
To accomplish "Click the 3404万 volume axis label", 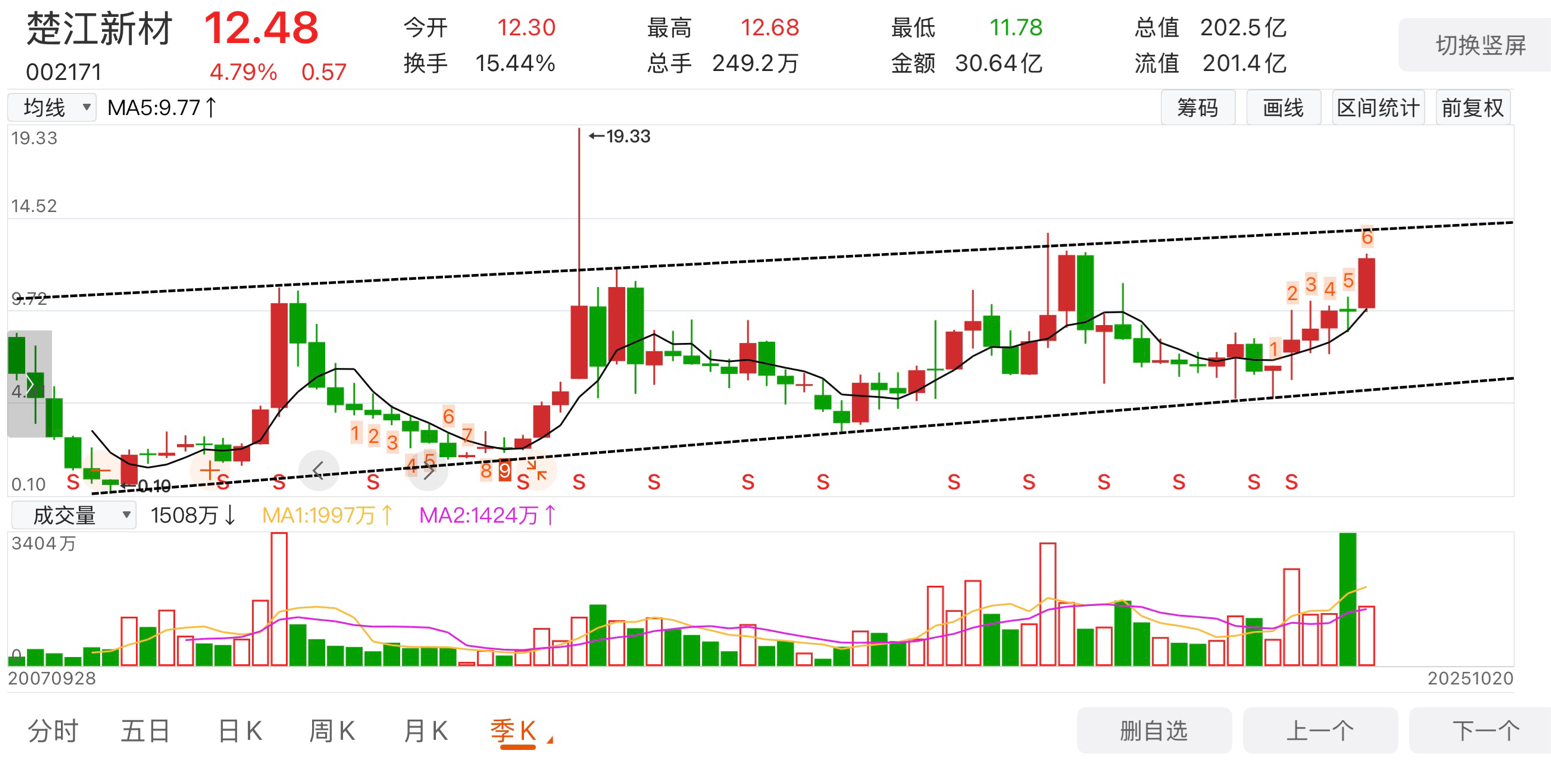I will coord(43,545).
